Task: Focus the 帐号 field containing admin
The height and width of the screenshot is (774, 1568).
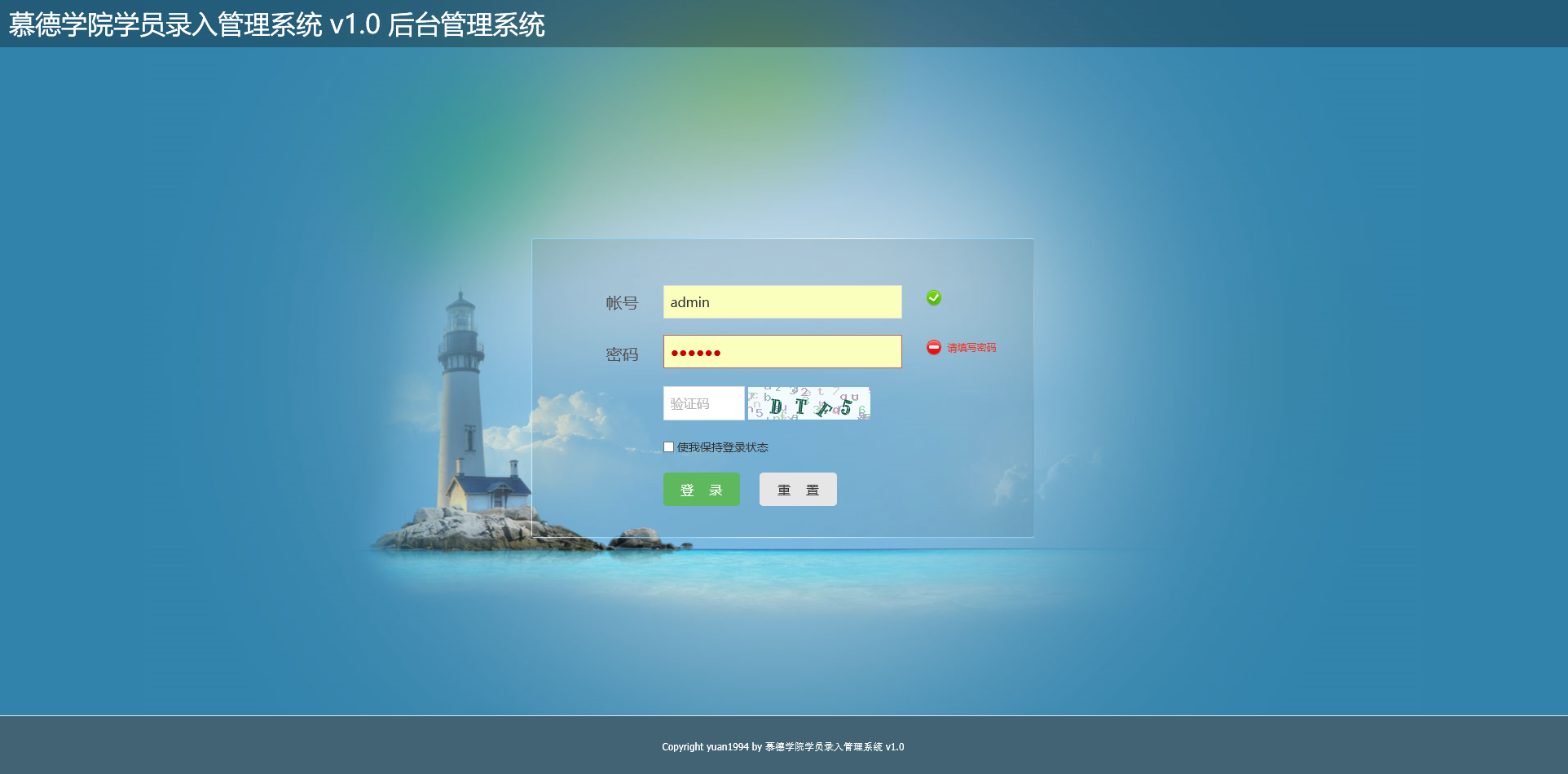Action: coord(782,302)
